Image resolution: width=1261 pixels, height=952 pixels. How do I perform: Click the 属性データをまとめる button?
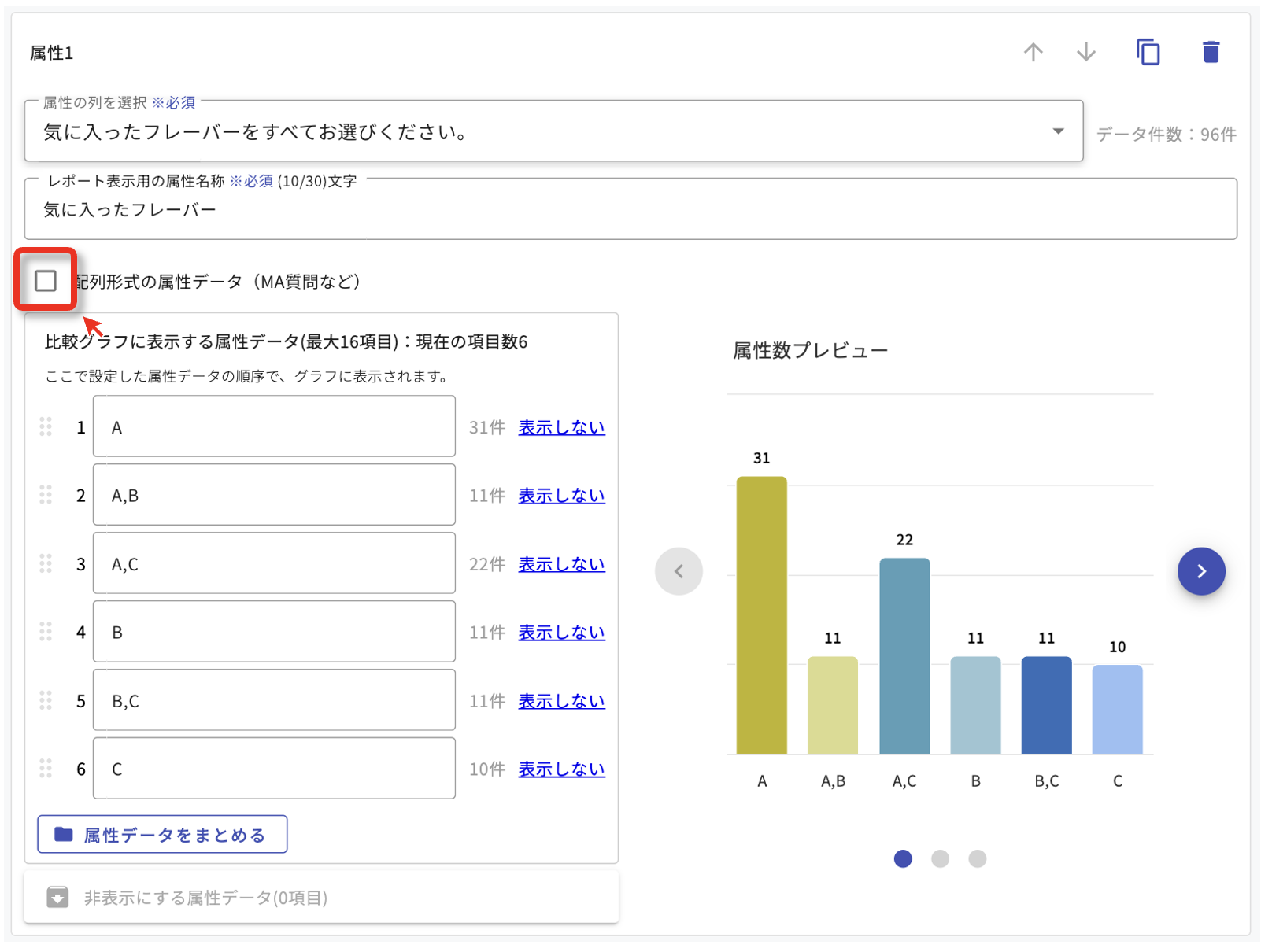pos(162,834)
